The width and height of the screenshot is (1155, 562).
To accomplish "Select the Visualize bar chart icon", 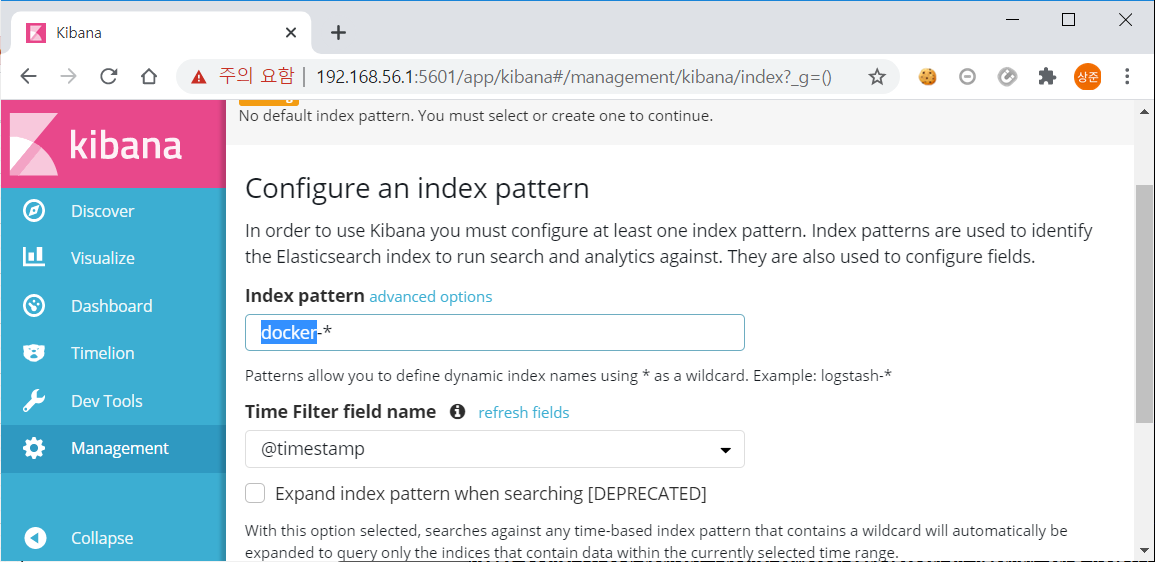I will pos(34,258).
